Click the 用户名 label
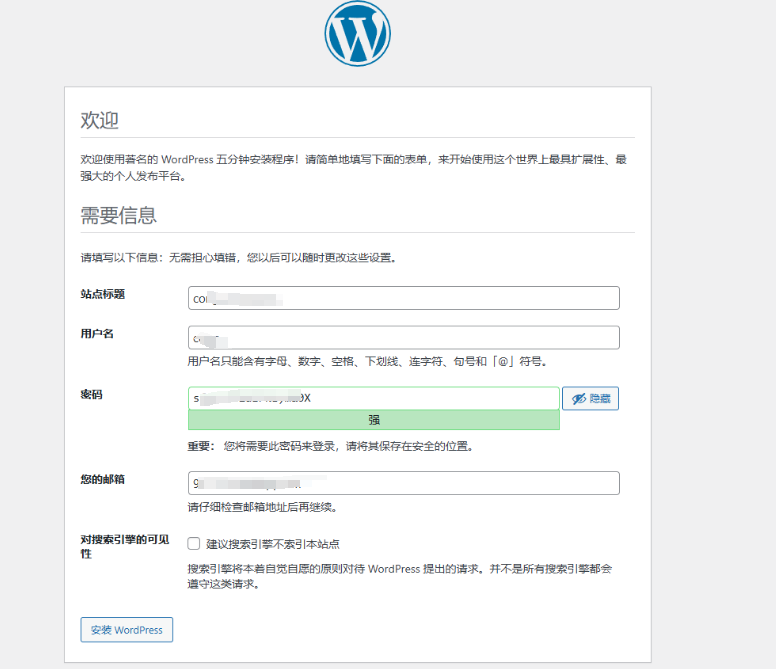Screen dimensions: 776x669 (97, 334)
